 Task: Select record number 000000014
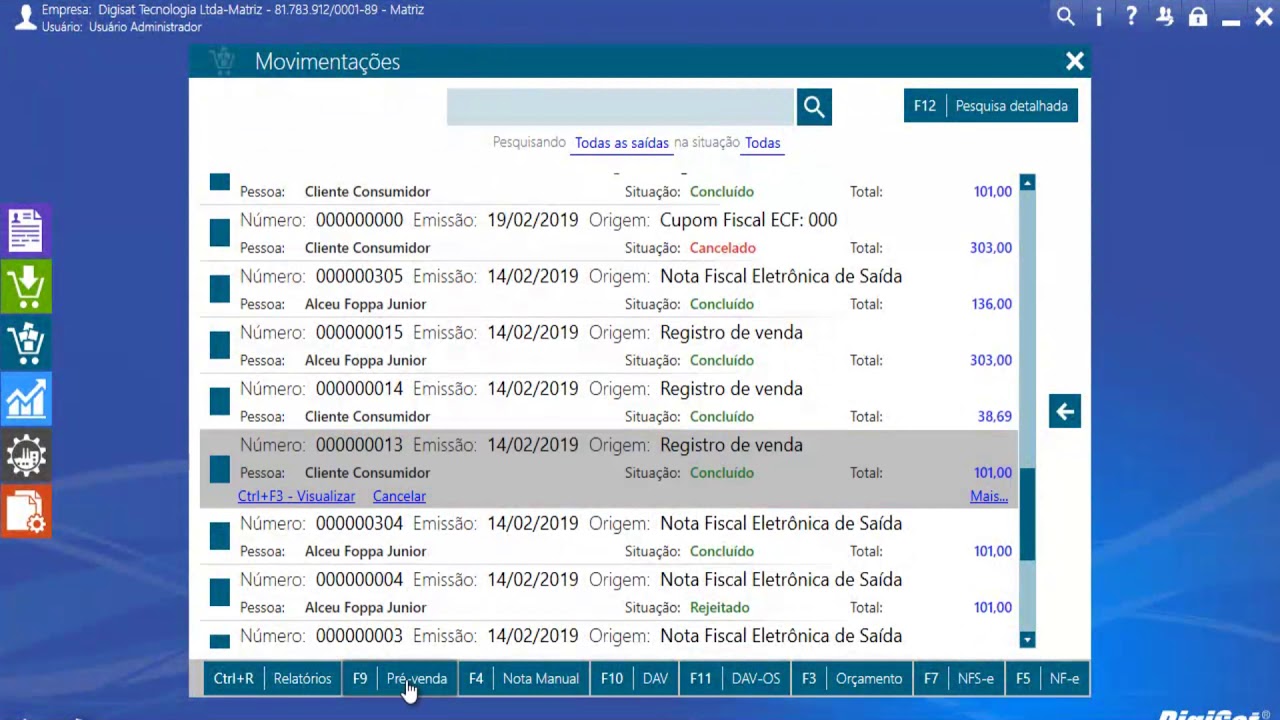coord(609,402)
